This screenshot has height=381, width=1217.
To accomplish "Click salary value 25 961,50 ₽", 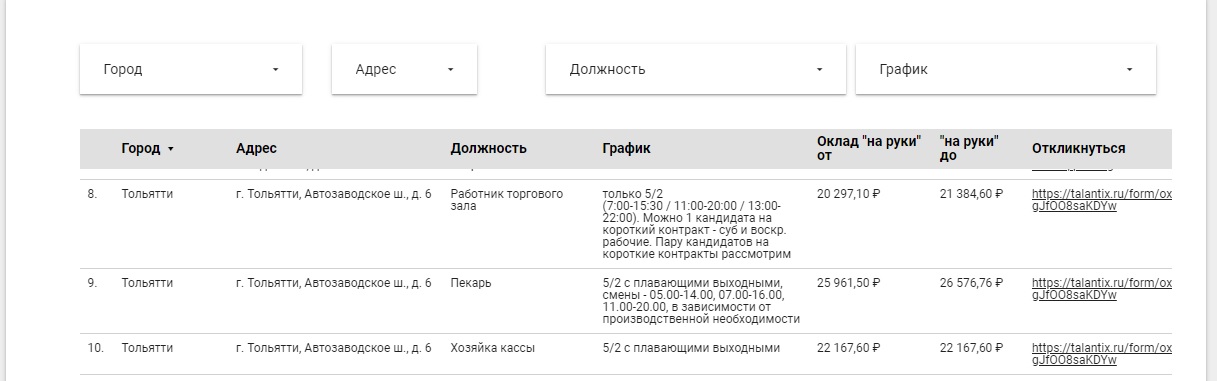I will coord(849,283).
